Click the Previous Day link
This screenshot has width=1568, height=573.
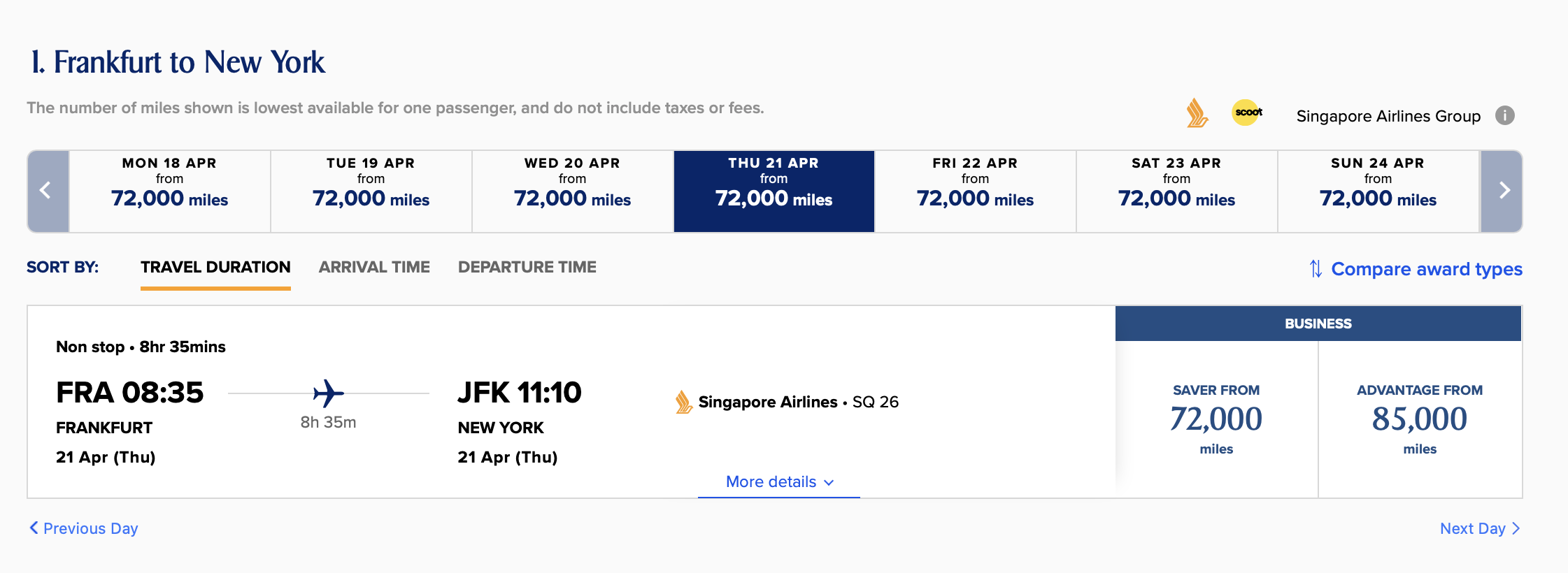coord(84,528)
